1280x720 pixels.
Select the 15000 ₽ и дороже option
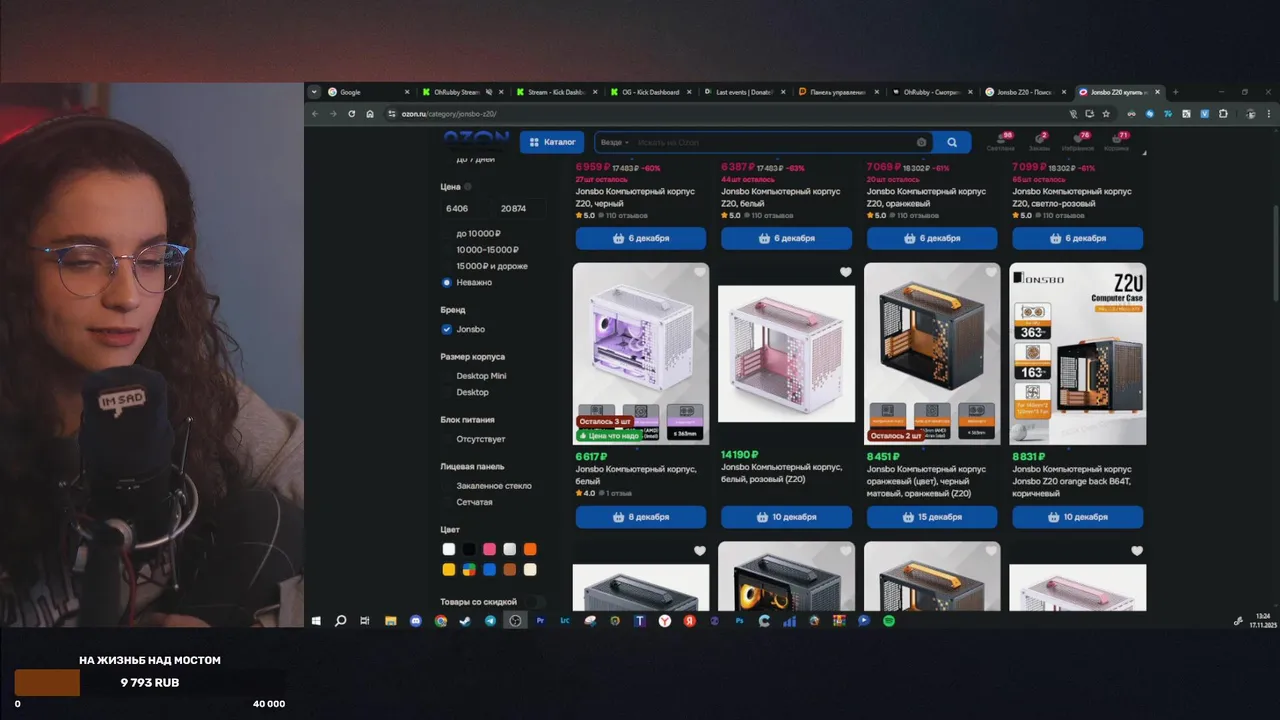click(x=447, y=266)
